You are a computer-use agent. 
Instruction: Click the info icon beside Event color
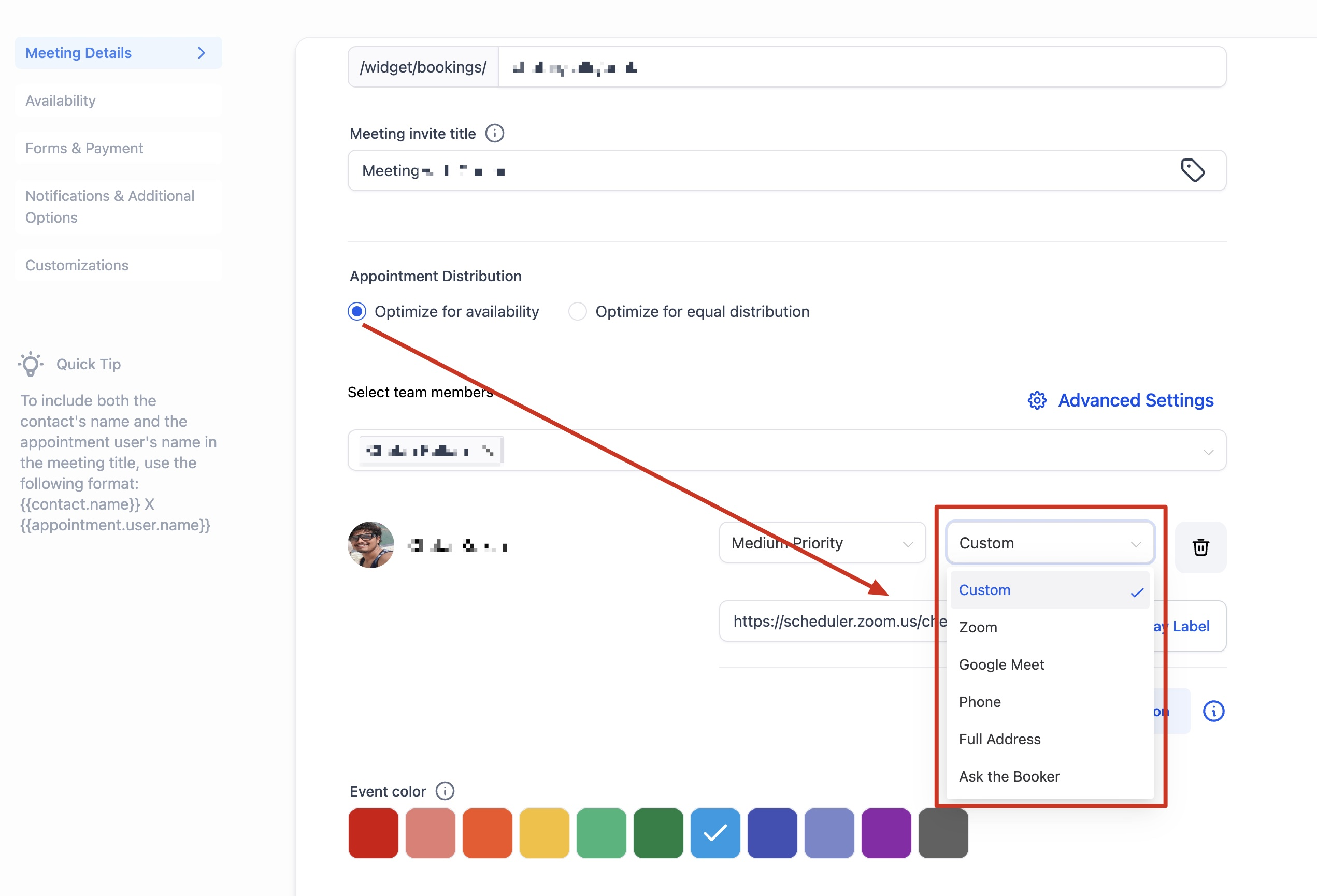click(x=445, y=791)
